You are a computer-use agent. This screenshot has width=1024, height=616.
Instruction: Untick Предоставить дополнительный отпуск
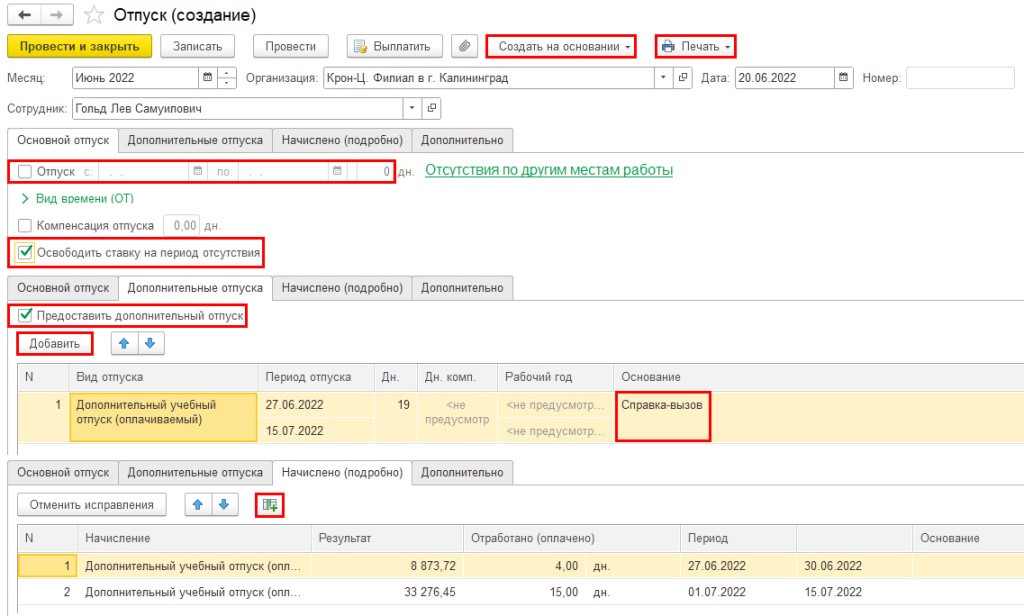tap(25, 316)
